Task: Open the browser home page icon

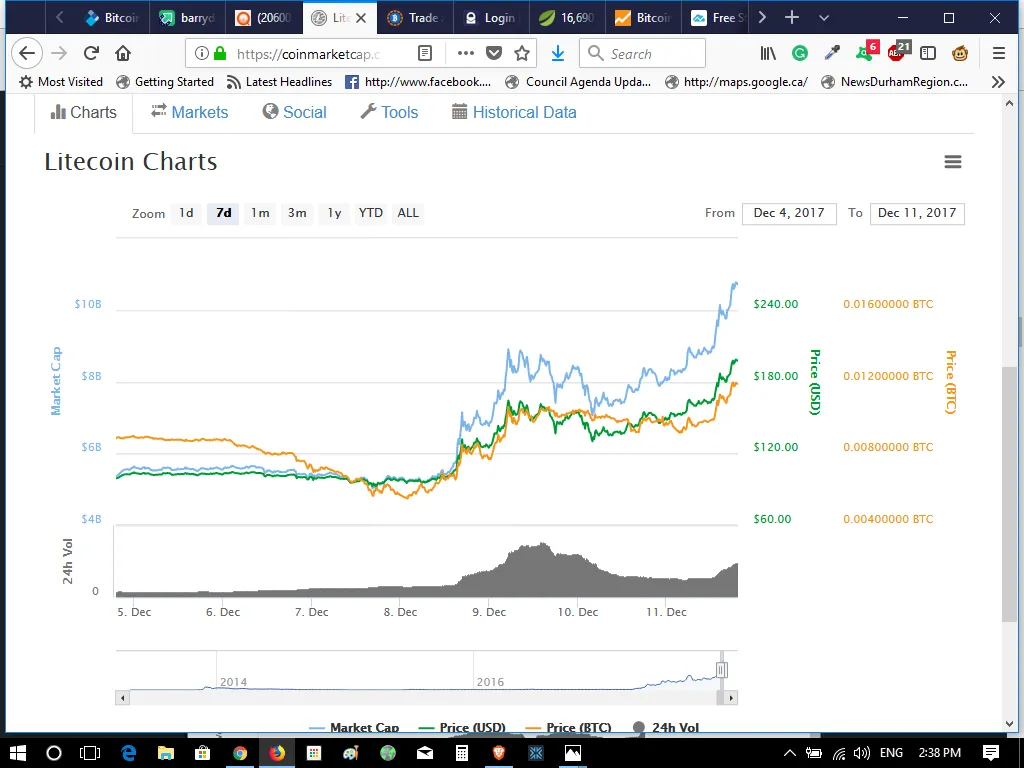Action: click(123, 54)
